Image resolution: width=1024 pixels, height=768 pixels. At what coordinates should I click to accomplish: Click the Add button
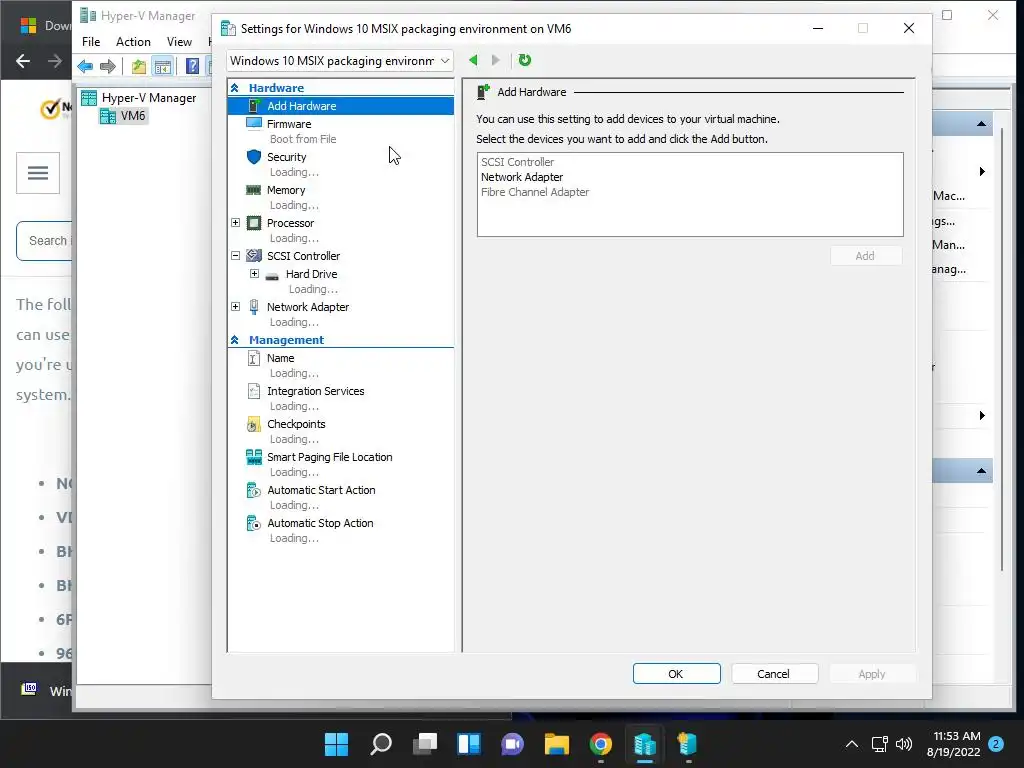pyautogui.click(x=866, y=256)
